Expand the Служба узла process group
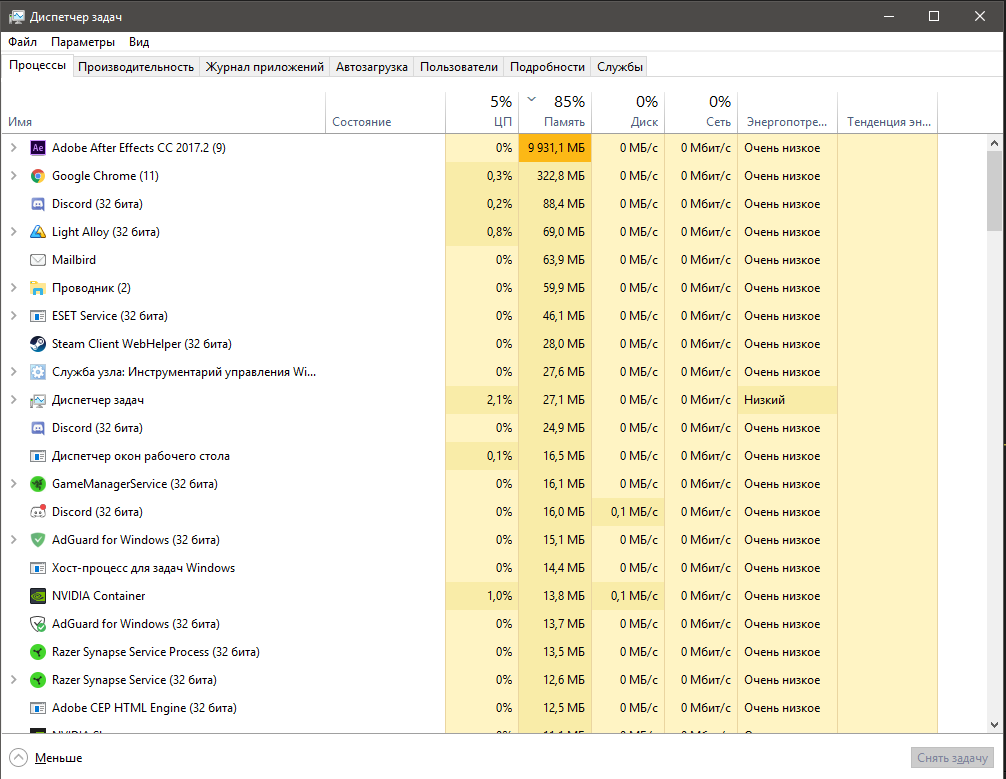 pos(13,372)
